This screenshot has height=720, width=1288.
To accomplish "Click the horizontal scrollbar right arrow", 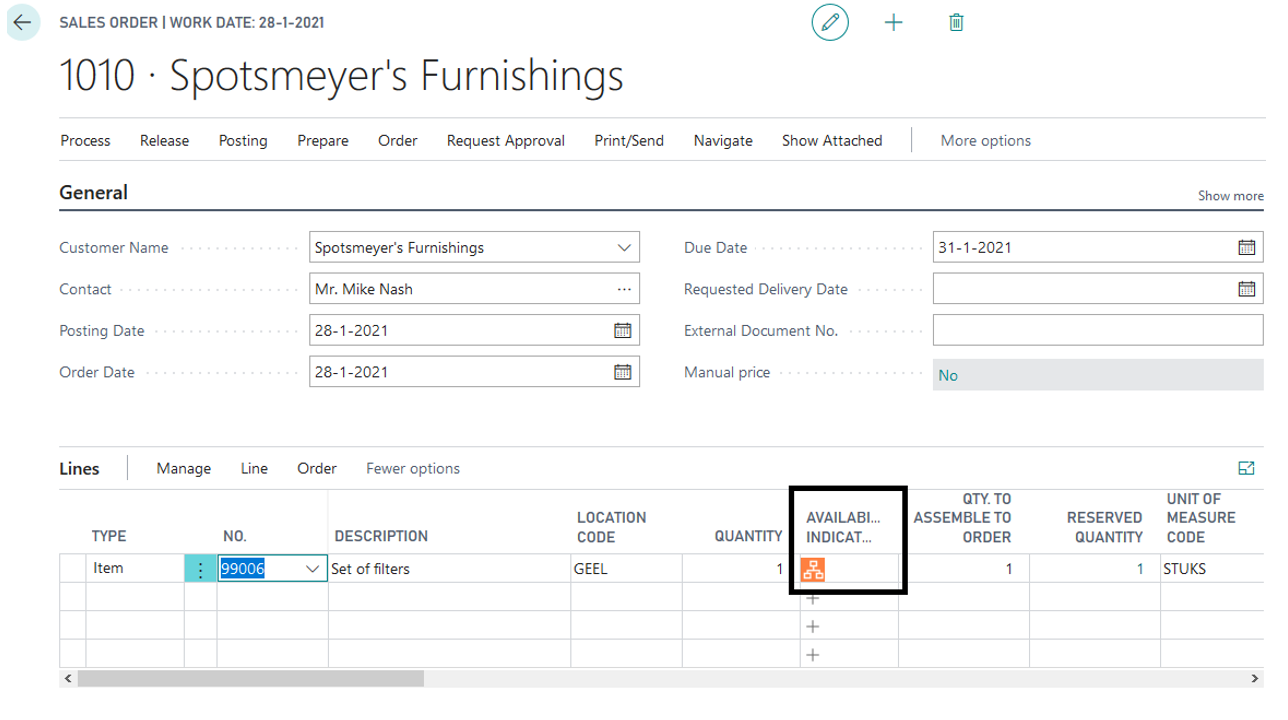I will click(x=1257, y=679).
